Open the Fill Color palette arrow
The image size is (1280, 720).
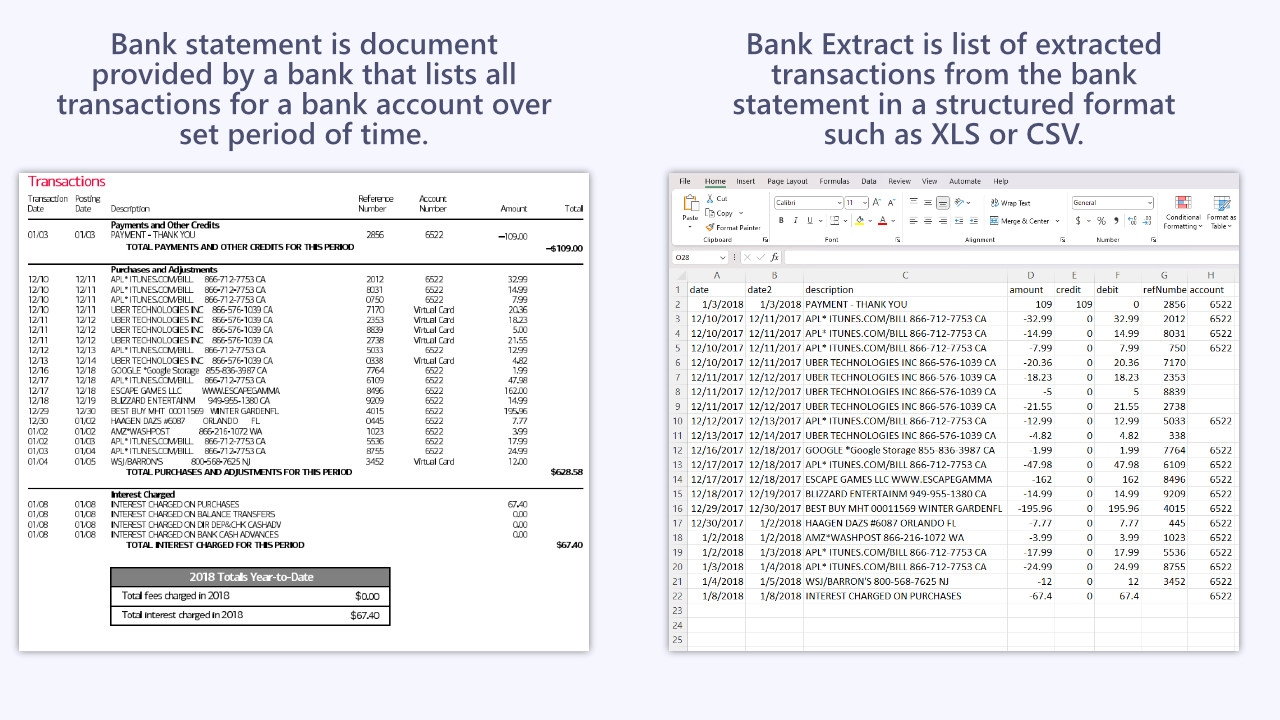(x=870, y=221)
